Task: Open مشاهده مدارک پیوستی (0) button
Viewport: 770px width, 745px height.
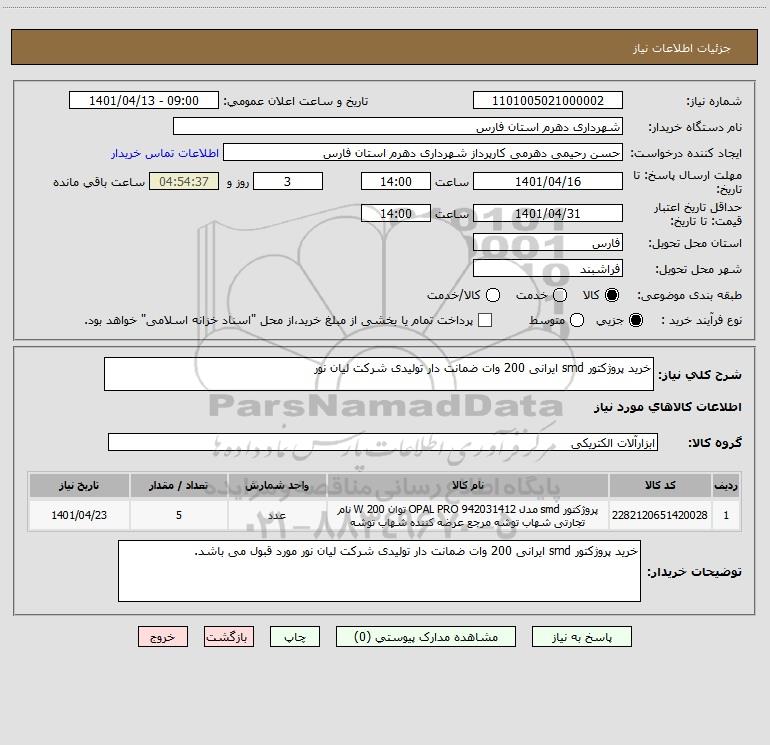Action: click(426, 637)
